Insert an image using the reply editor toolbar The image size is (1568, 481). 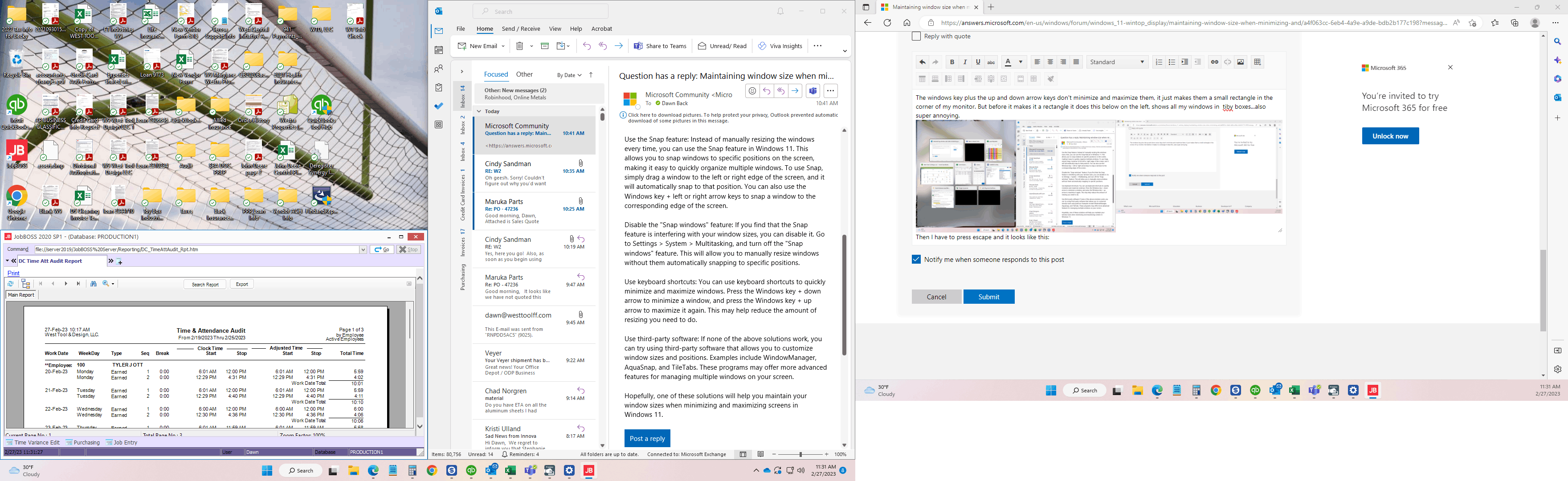(1240, 61)
